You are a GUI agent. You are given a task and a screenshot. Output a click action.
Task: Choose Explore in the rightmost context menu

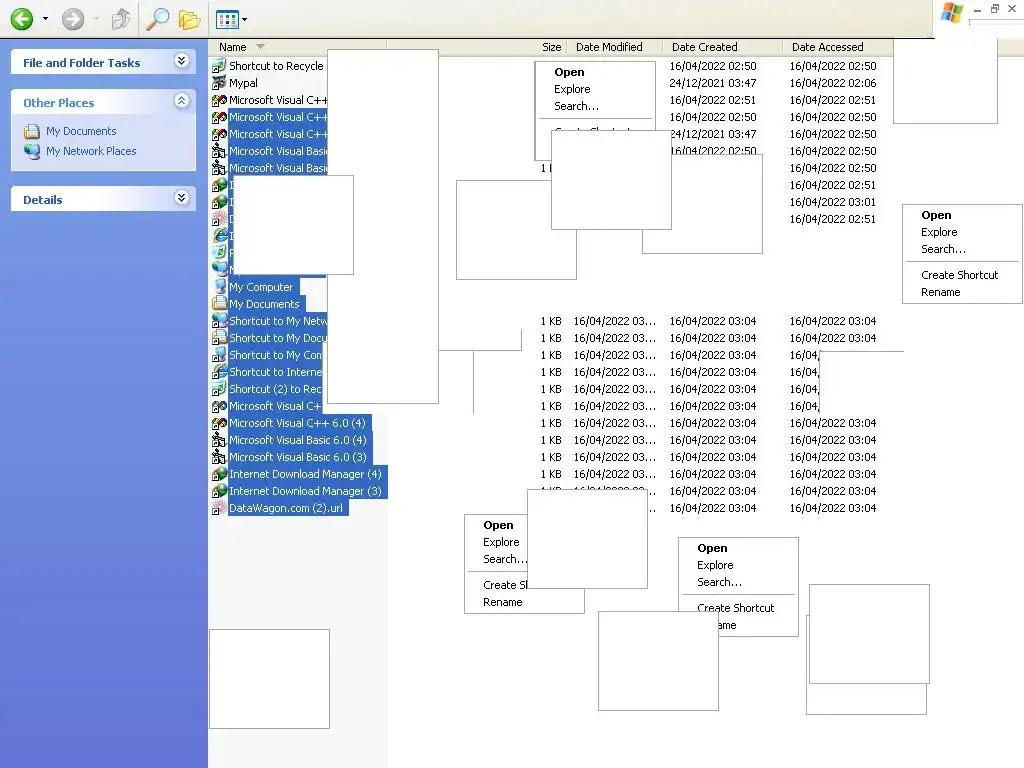point(939,232)
